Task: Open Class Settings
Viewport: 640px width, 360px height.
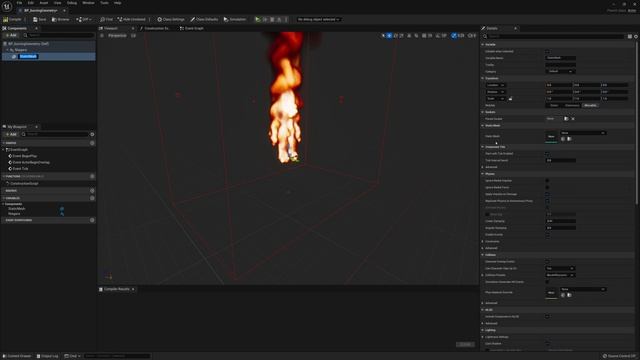Action: [x=171, y=19]
